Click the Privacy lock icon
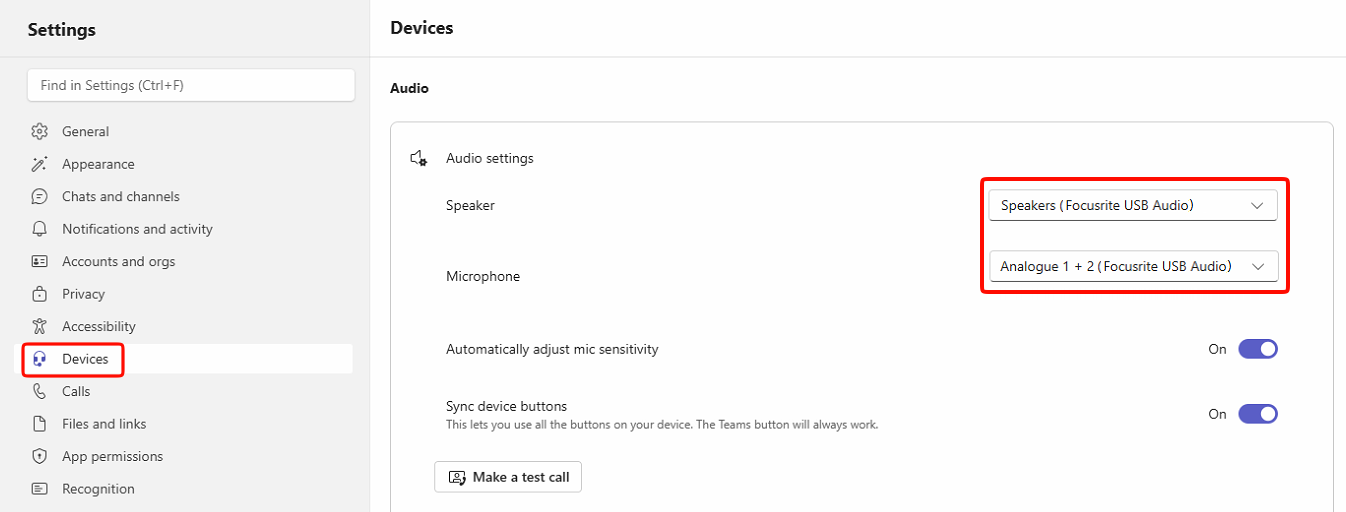 click(40, 294)
